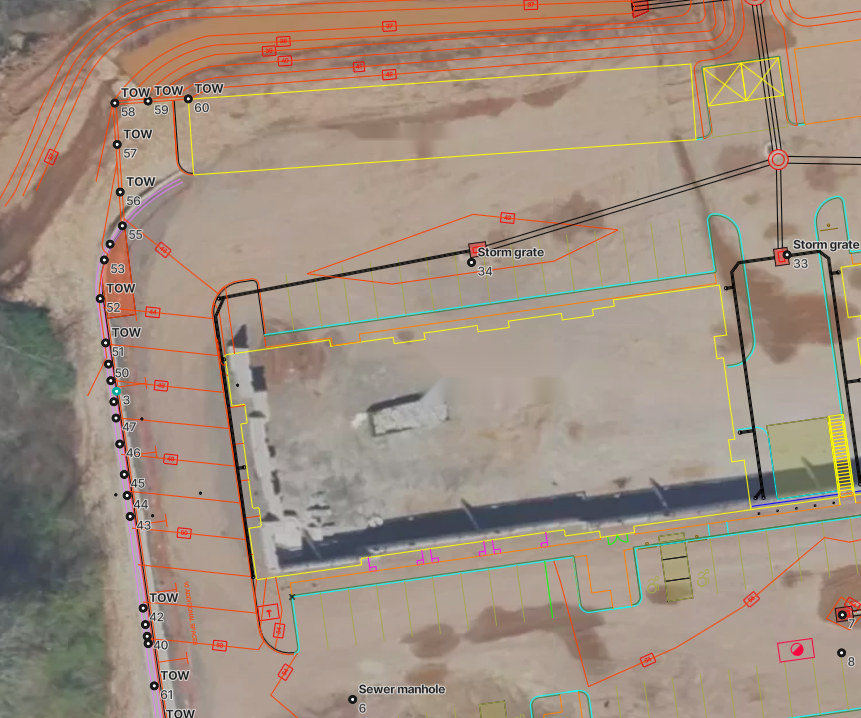Select survey point marker 51
This screenshot has height=718, width=861.
point(105,343)
